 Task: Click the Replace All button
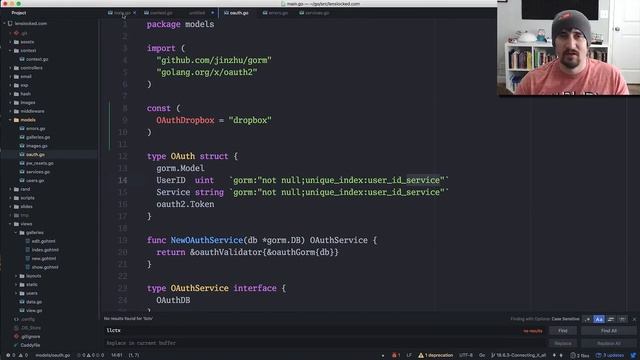(x=609, y=343)
